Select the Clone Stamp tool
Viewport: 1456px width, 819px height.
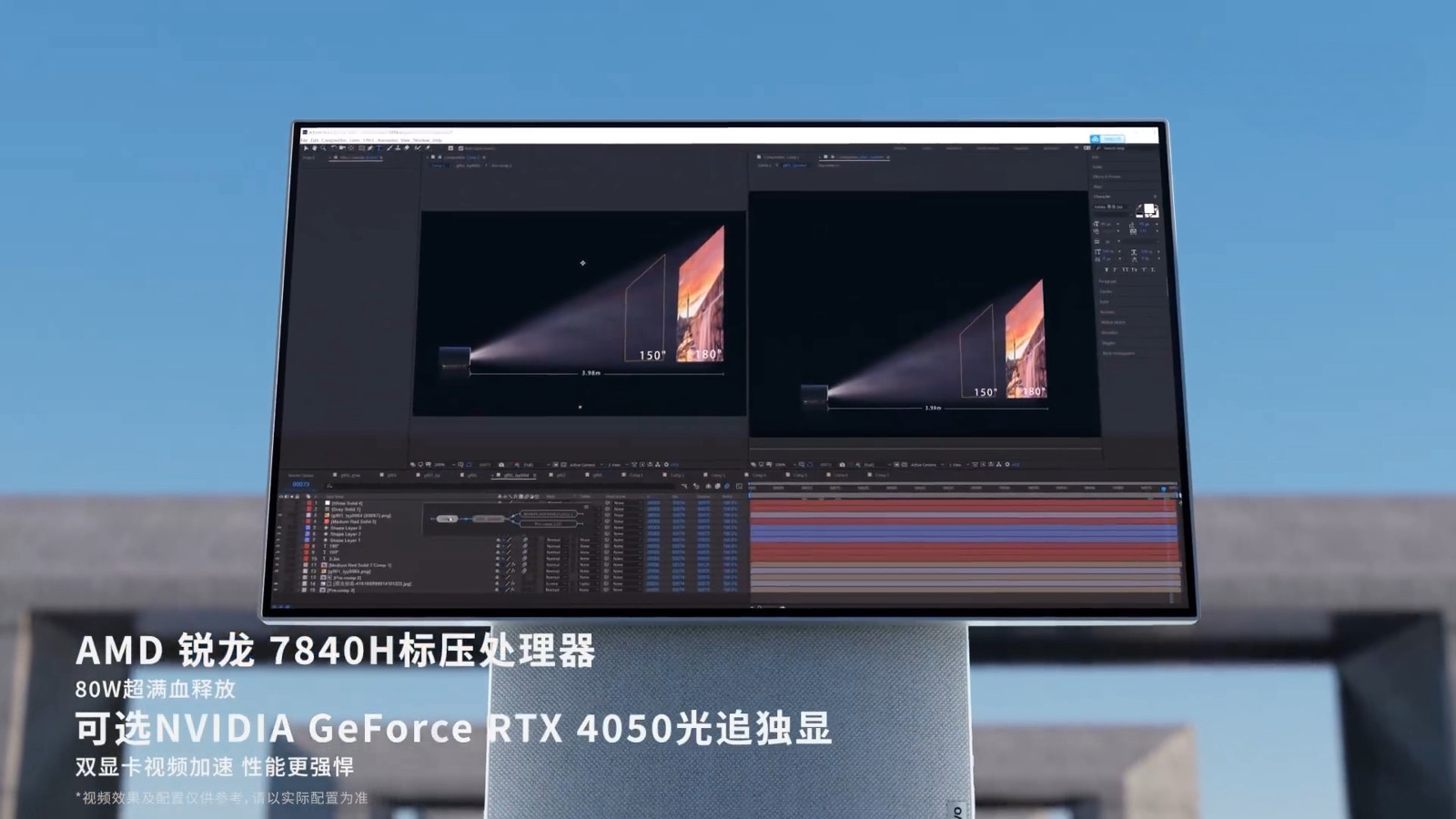click(398, 148)
